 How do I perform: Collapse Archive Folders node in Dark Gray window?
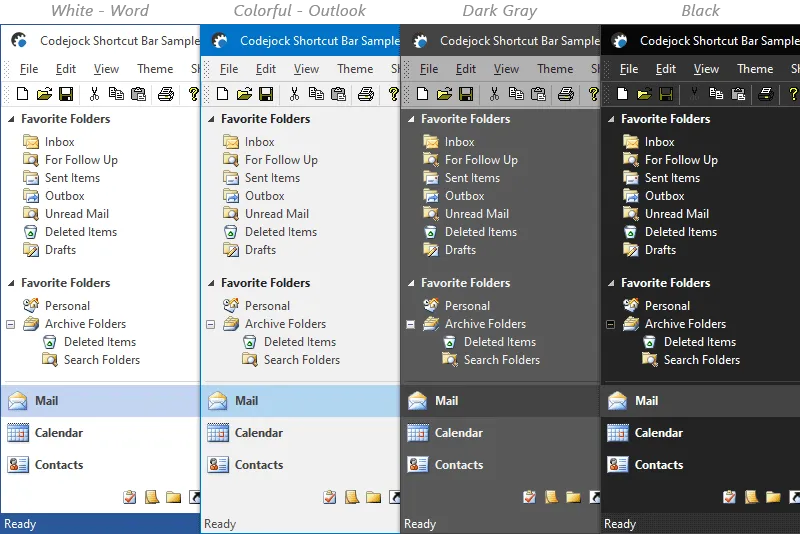pyautogui.click(x=410, y=324)
